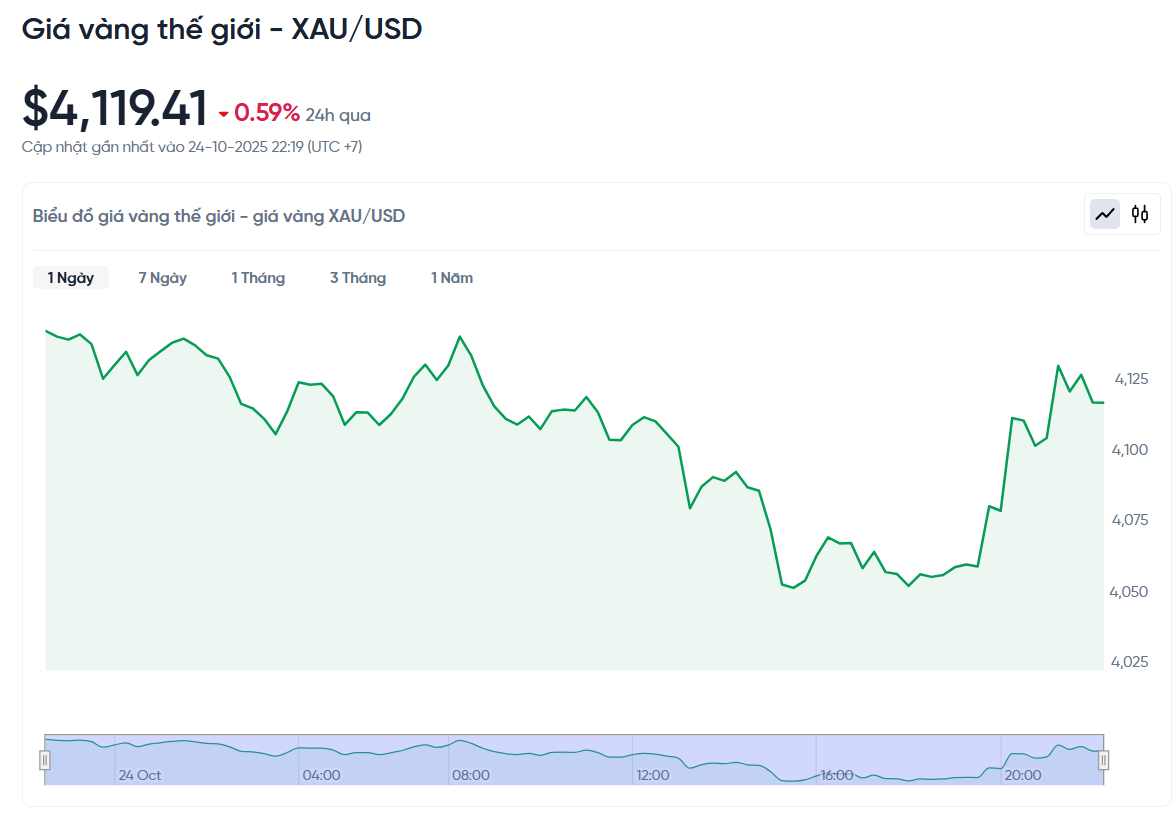The height and width of the screenshot is (816, 1176).
Task: Click the 24 Oct marker in navigator
Action: [x=139, y=775]
